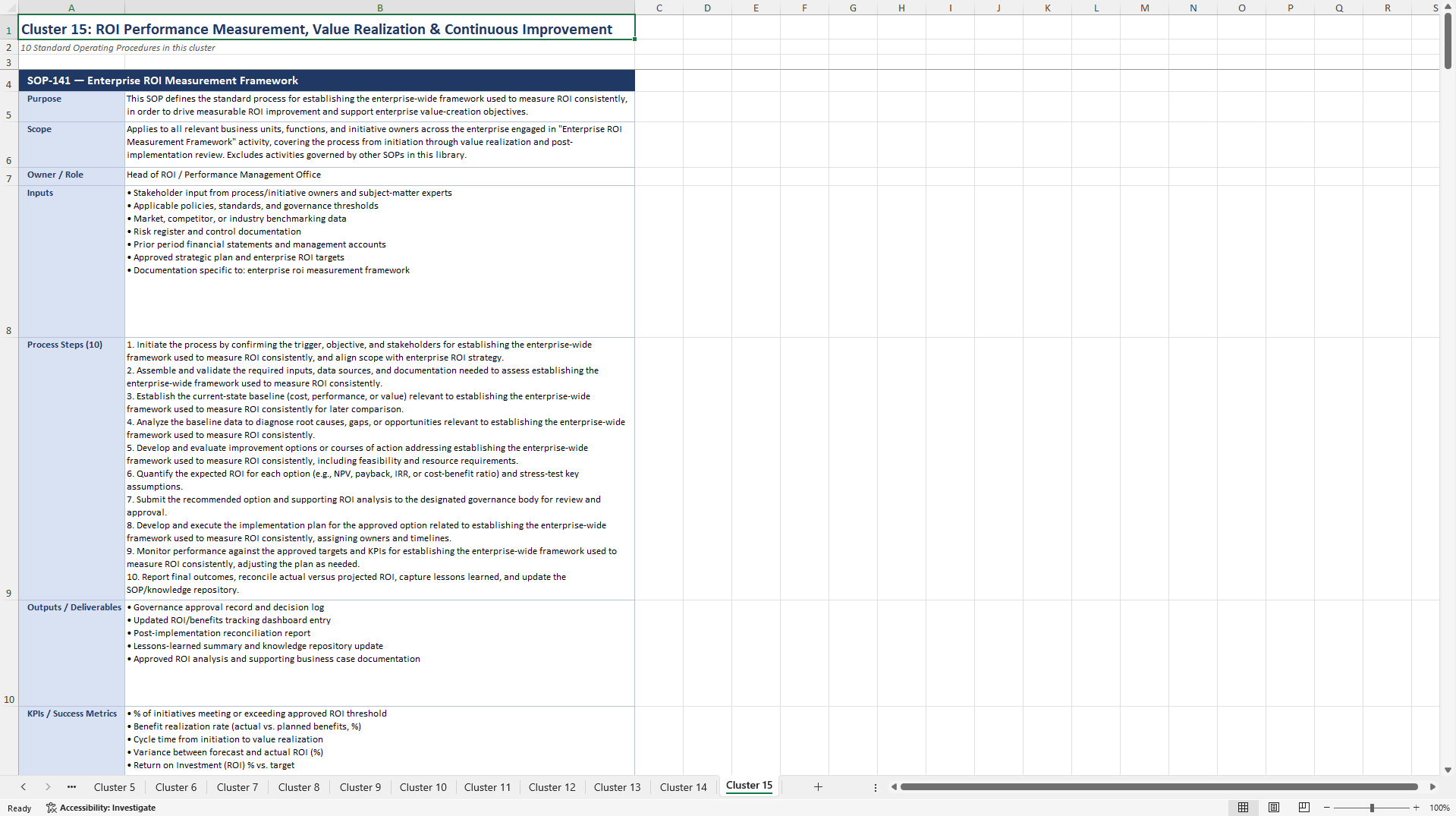Select column H header

(901, 8)
